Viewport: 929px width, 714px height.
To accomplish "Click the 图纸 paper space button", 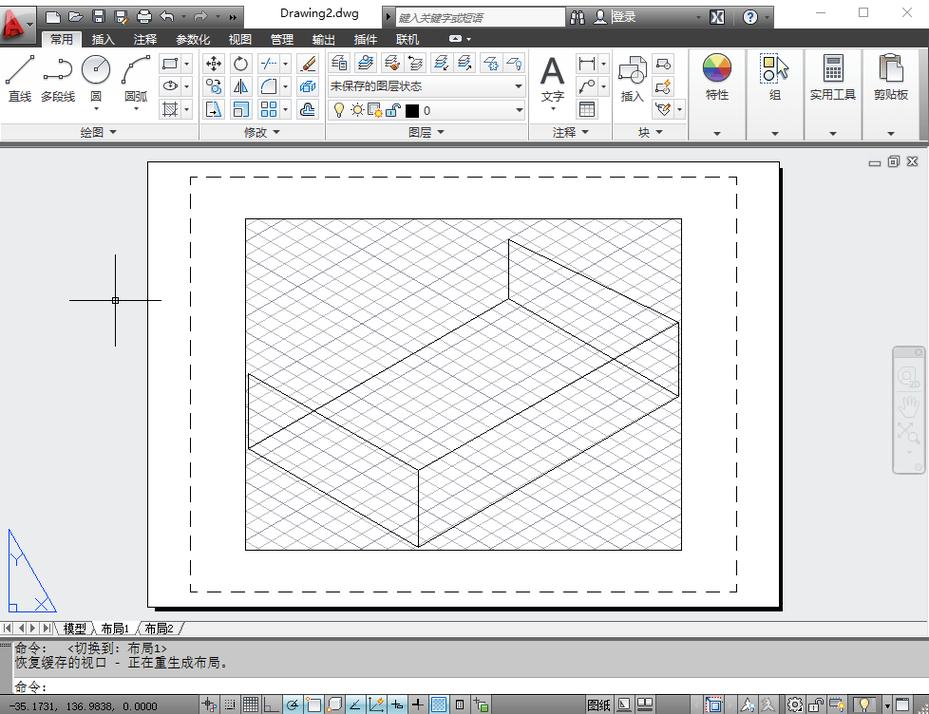I will (x=598, y=705).
